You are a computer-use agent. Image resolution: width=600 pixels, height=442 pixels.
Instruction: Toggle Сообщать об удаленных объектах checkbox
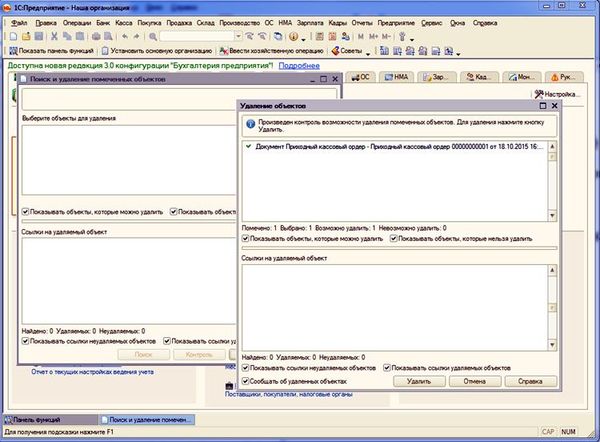[246, 381]
